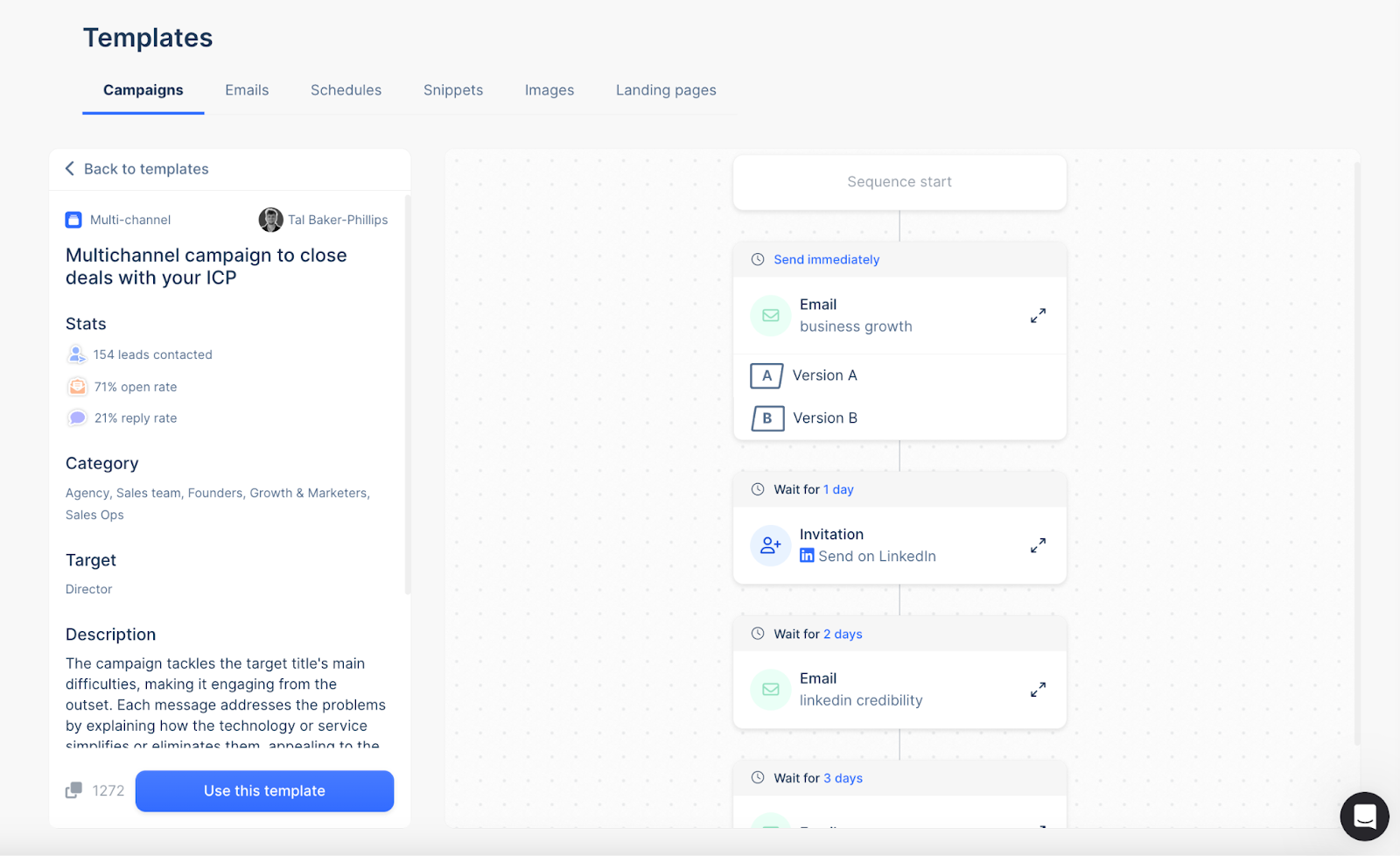Click the Sequence start block
This screenshot has height=856, width=1400.
(x=899, y=182)
